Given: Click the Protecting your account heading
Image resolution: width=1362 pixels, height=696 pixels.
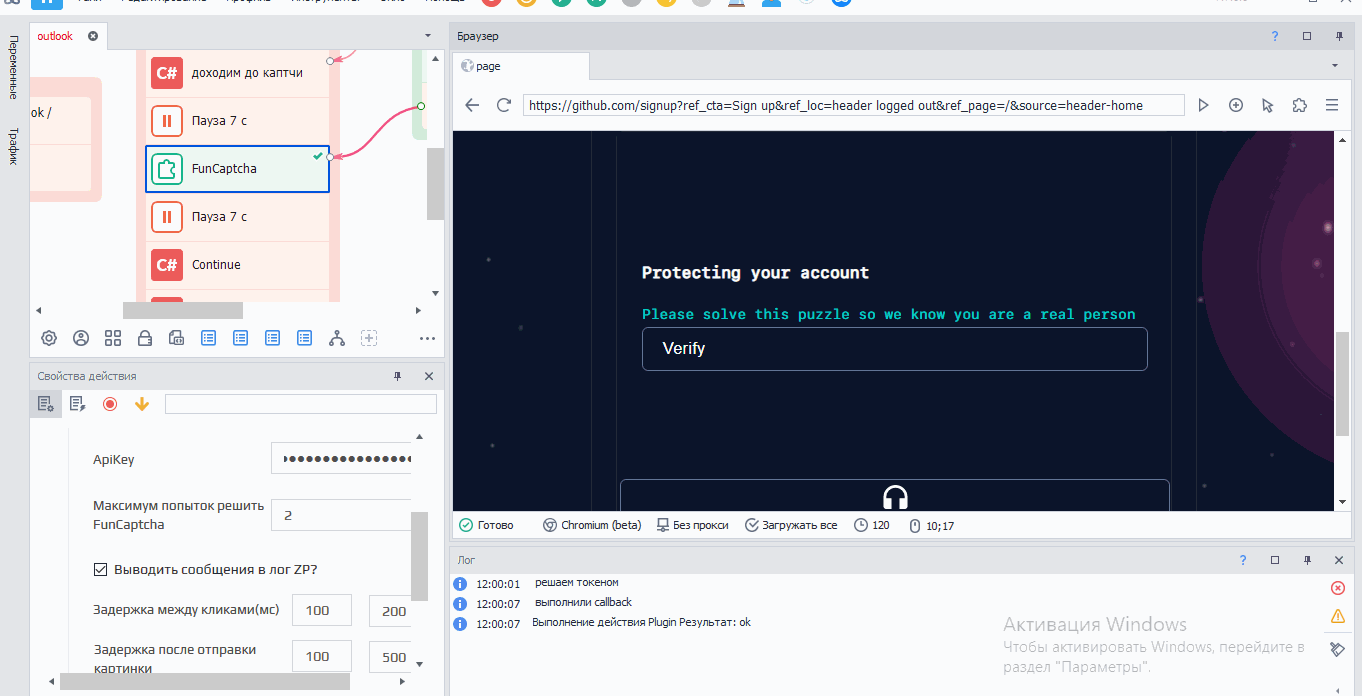Looking at the screenshot, I should (x=755, y=272).
